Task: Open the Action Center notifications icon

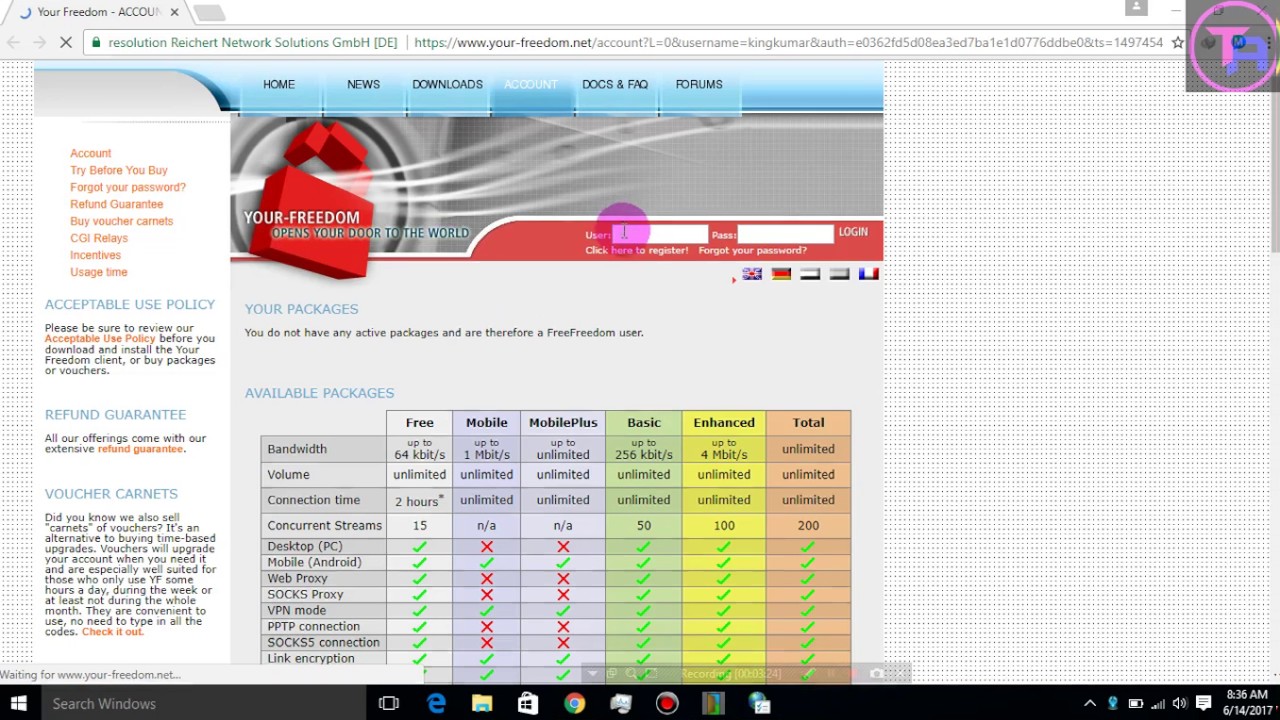Action: [1204, 703]
